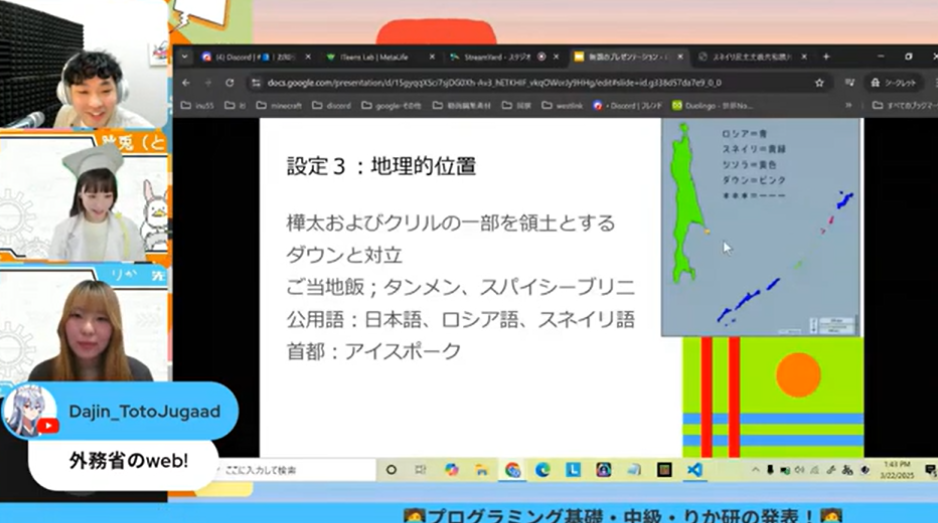938x523 pixels.
Task: Click the ご当地飯 line on slide
Action: pyautogui.click(x=460, y=287)
